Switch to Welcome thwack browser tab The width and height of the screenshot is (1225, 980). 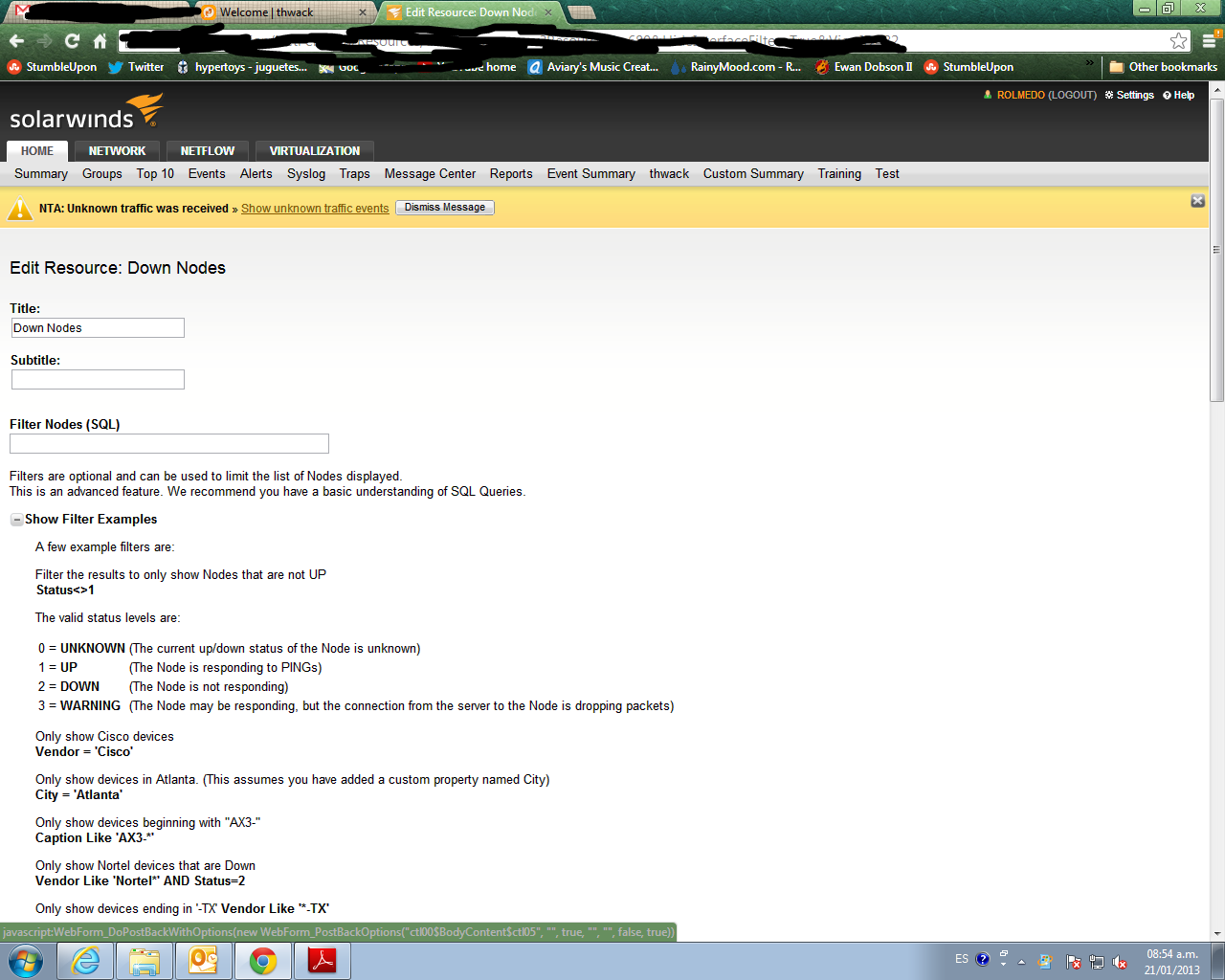click(284, 12)
